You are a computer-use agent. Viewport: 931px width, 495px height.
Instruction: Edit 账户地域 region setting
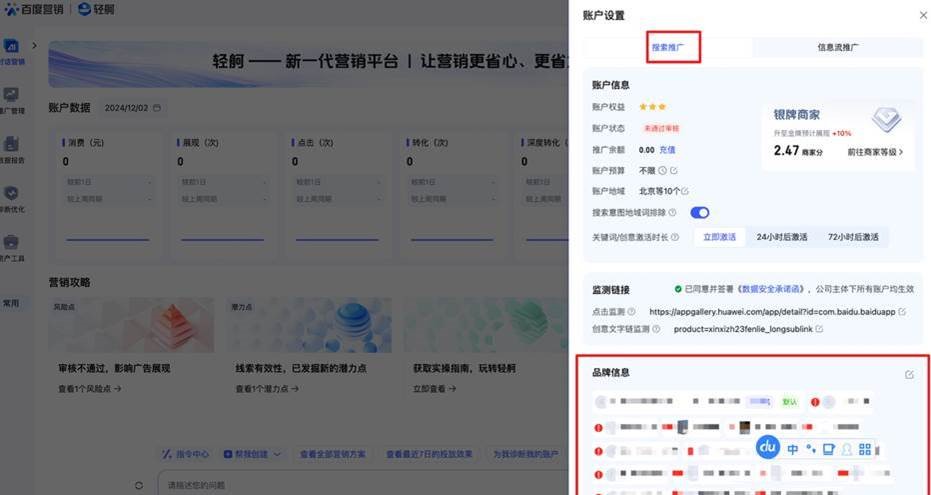tap(685, 191)
